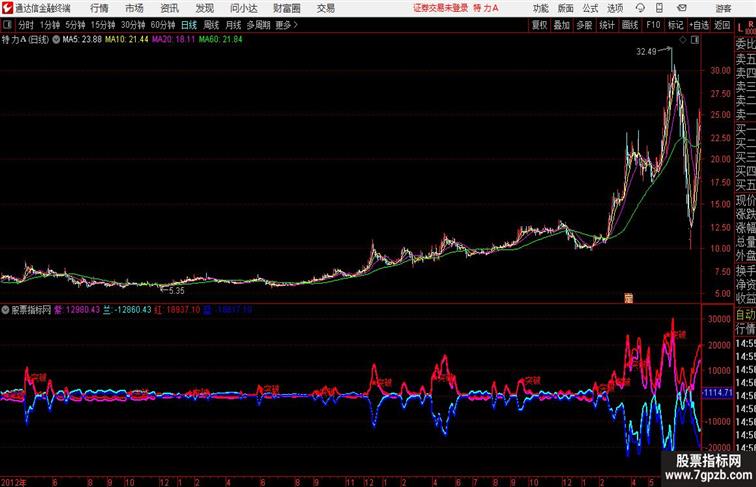Click the 叠加 overlay button
This screenshot has height=487, width=756.
click(x=562, y=25)
